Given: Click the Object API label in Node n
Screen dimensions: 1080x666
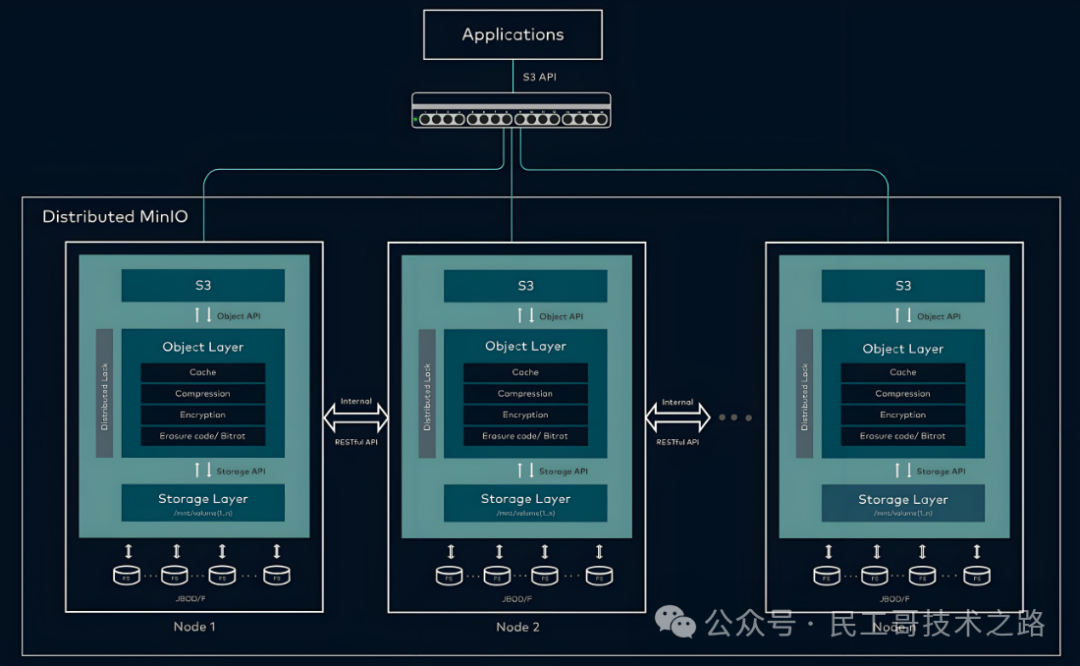Looking at the screenshot, I should (x=939, y=316).
